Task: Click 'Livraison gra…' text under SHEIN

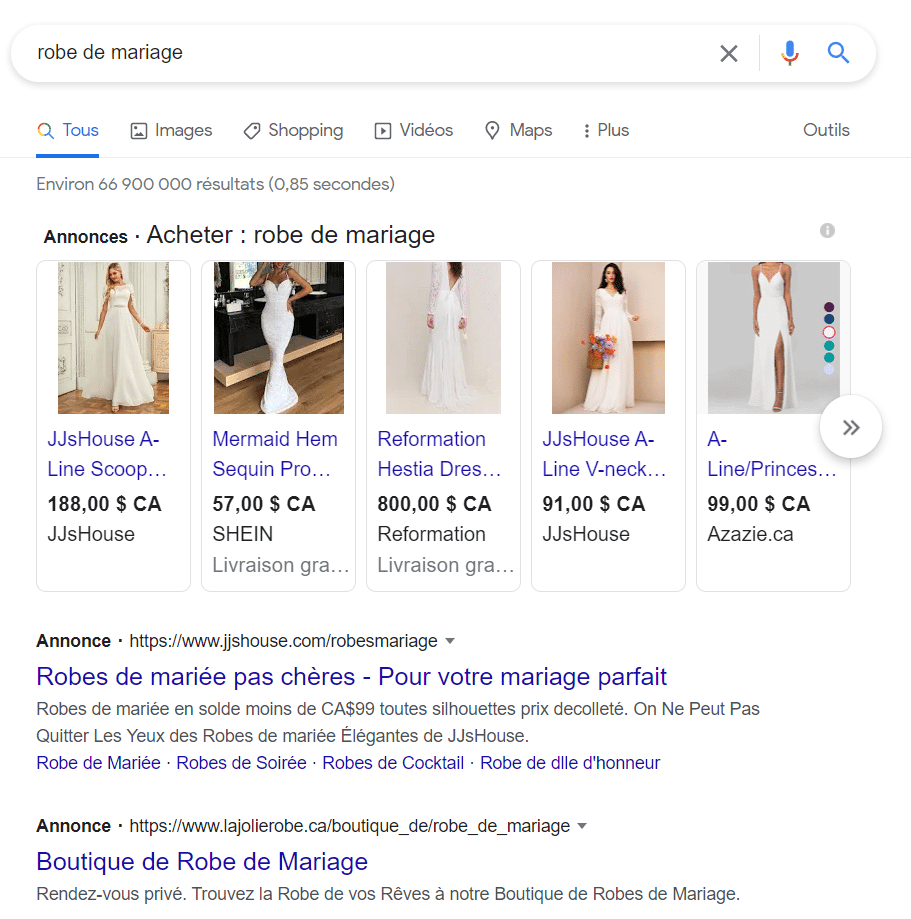Action: pyautogui.click(x=280, y=566)
